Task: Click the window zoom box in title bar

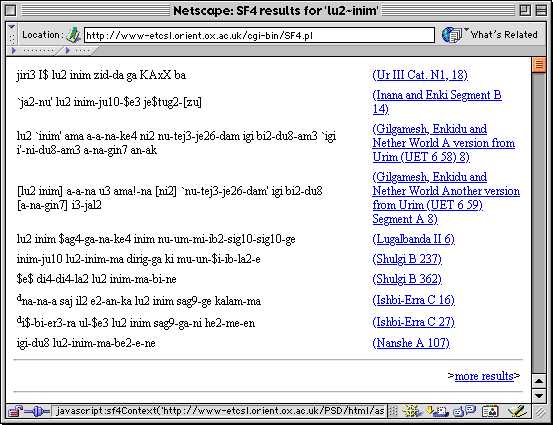Action: click(525, 11)
